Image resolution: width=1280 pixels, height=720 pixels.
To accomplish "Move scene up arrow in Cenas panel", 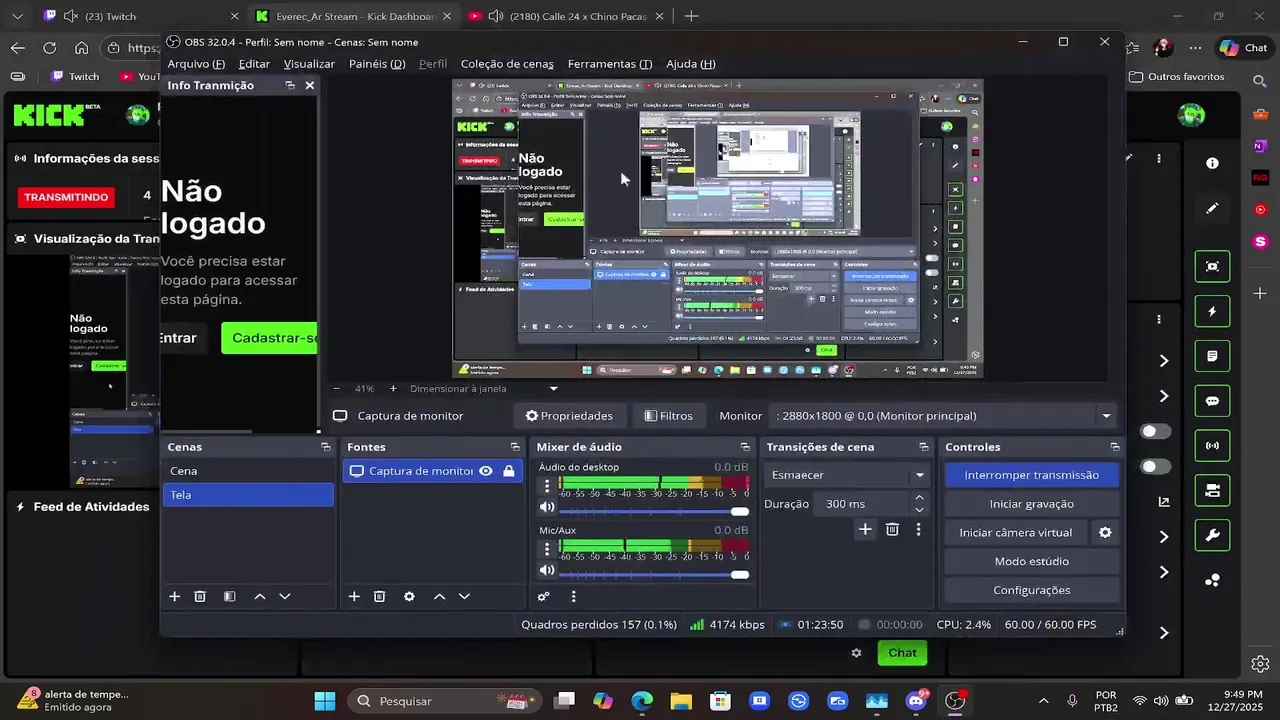I will pos(260,596).
